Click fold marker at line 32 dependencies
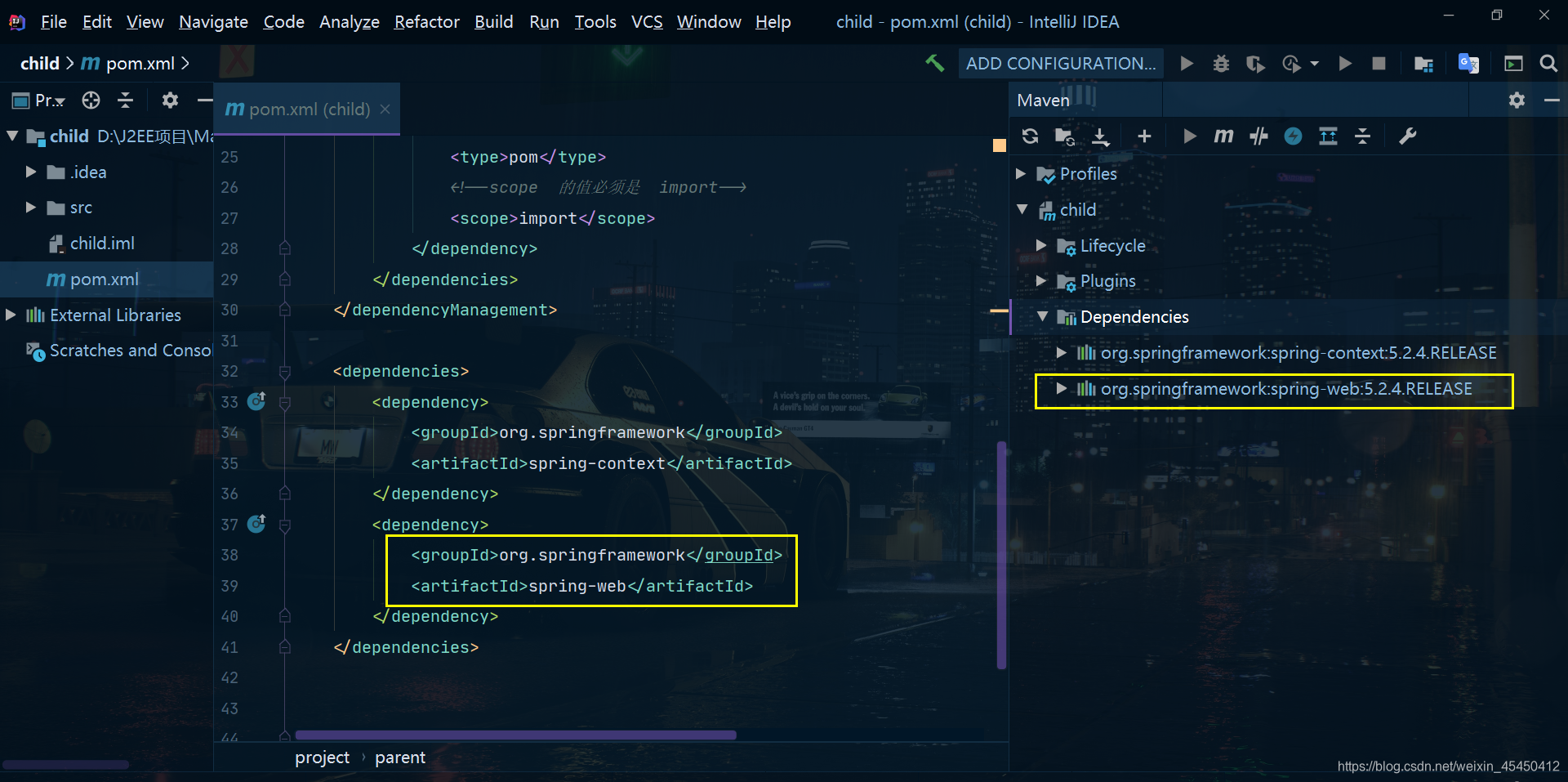 click(284, 372)
